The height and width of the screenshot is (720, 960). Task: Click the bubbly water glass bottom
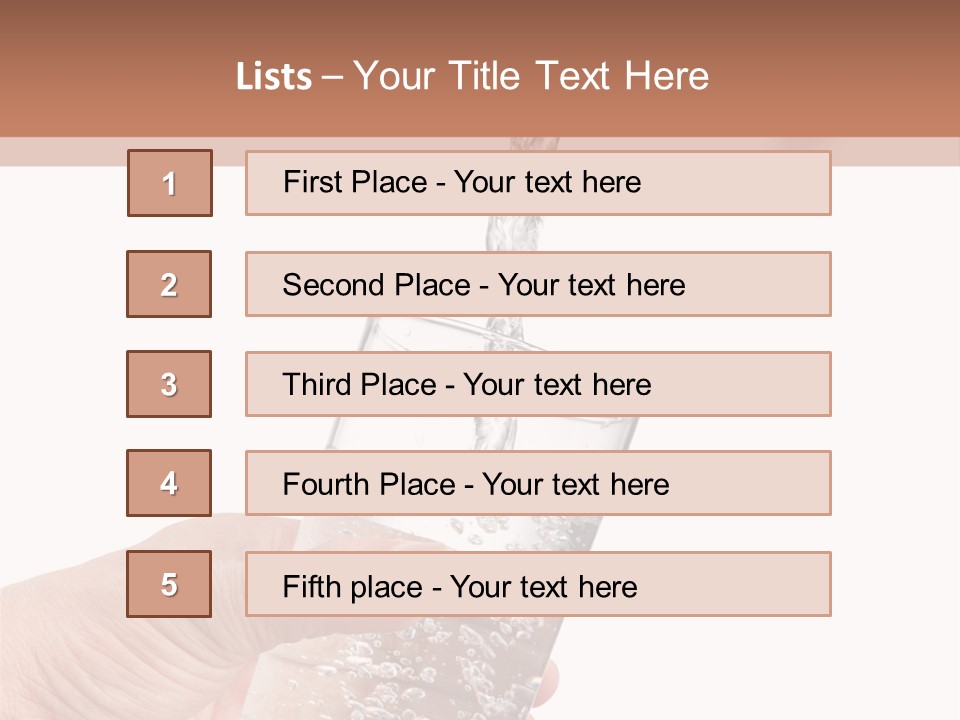point(450,670)
